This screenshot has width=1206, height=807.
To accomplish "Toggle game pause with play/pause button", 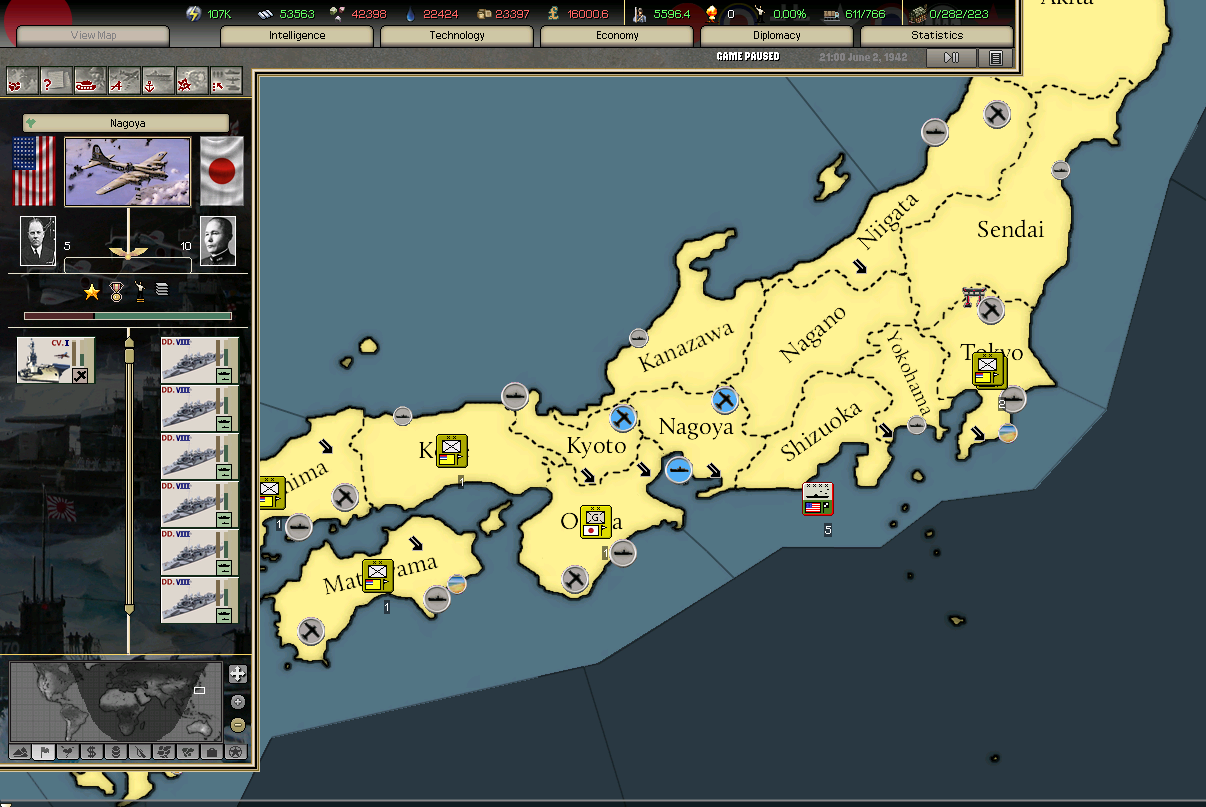I will pyautogui.click(x=951, y=58).
